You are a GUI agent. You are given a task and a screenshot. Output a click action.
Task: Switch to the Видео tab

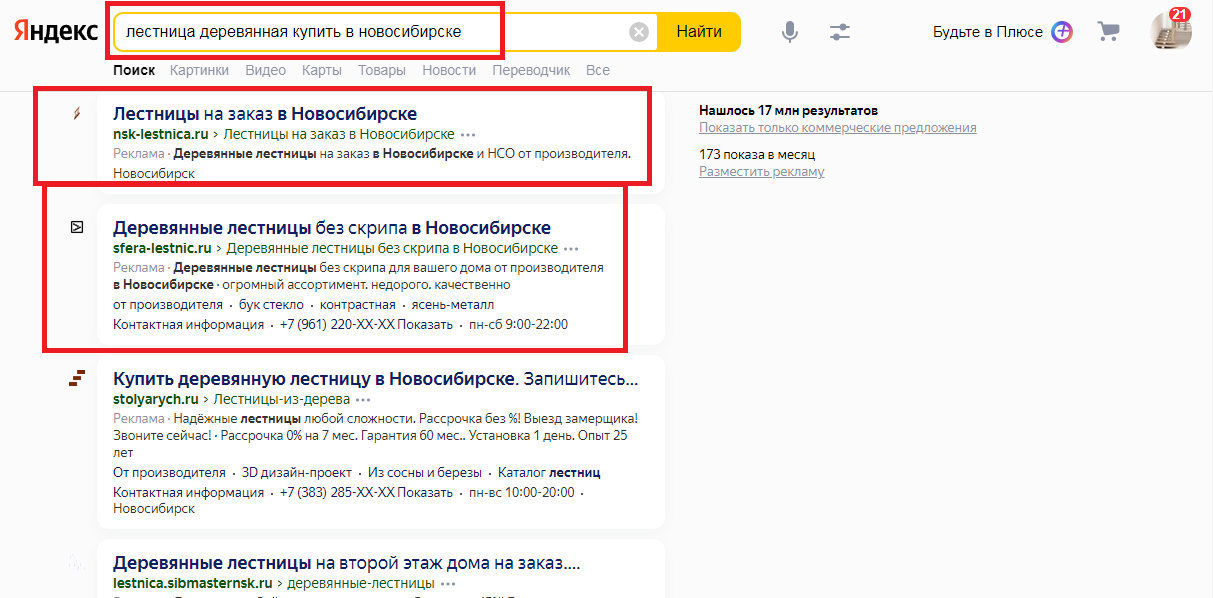pos(265,70)
